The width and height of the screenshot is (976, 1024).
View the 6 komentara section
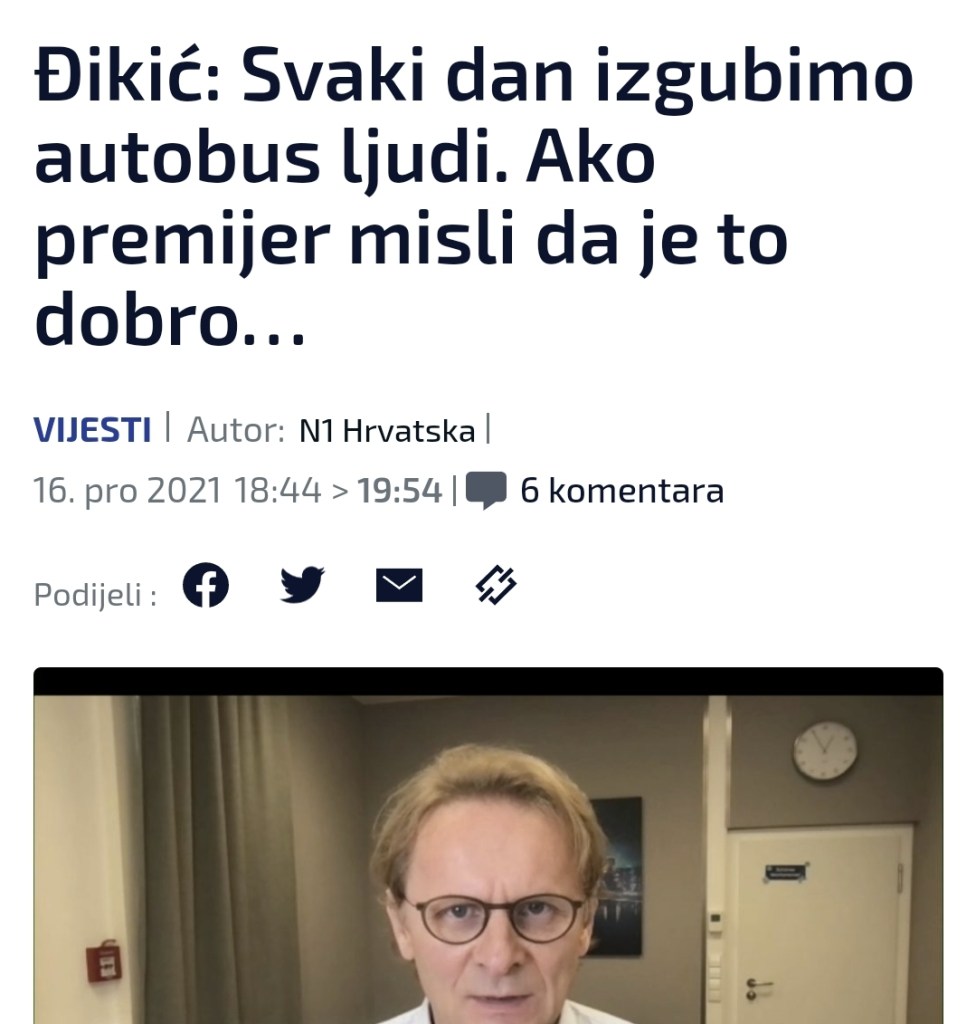tap(621, 490)
